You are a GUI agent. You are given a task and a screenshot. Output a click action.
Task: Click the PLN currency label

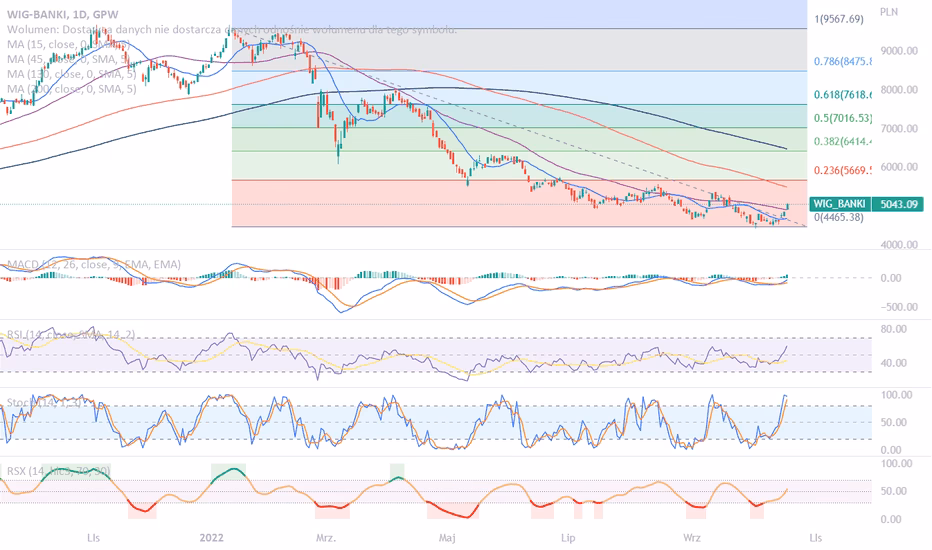(889, 12)
